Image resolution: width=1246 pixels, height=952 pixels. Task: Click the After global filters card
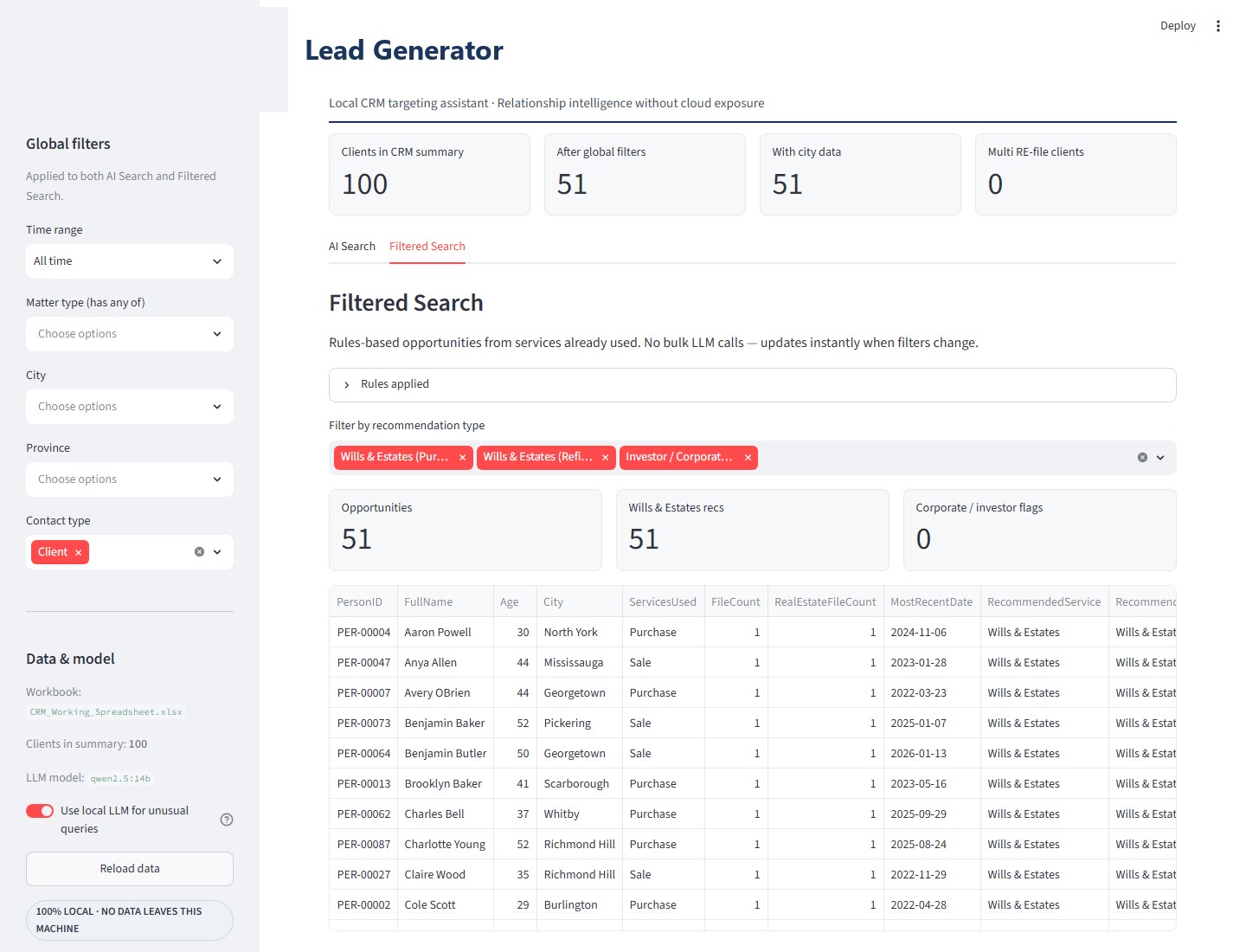[645, 174]
